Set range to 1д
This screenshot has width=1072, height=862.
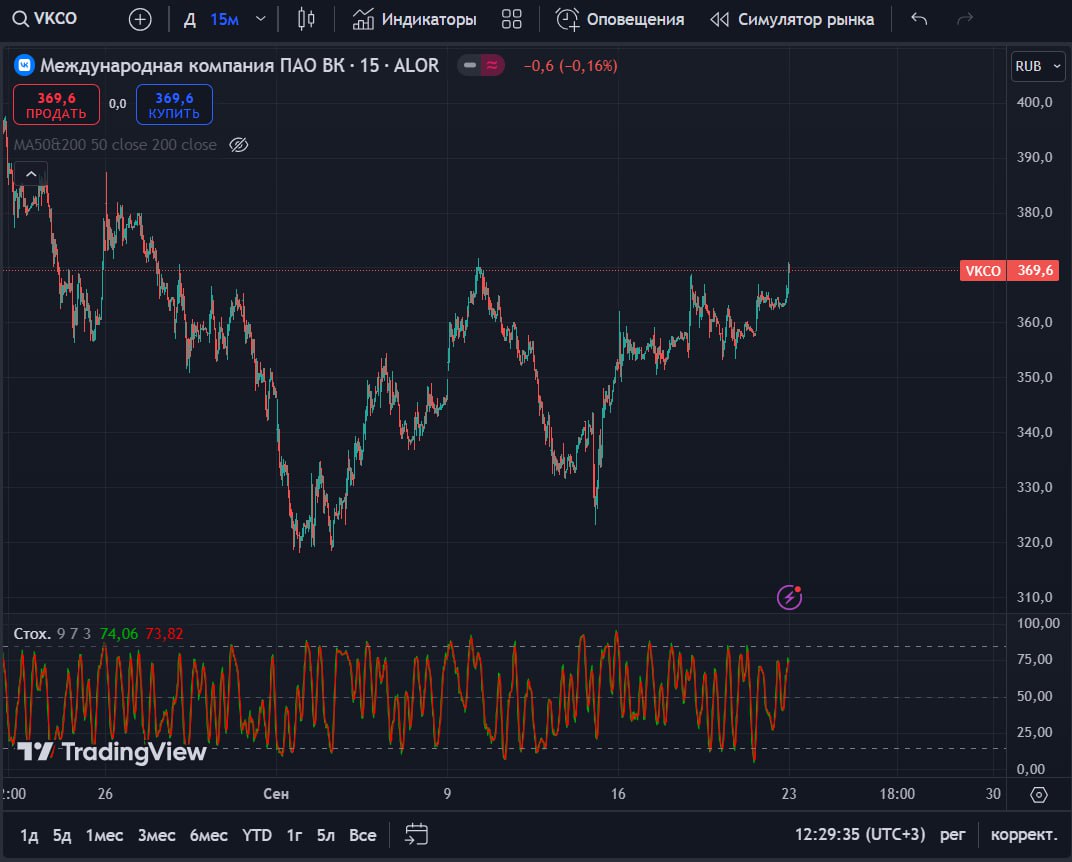(29, 835)
